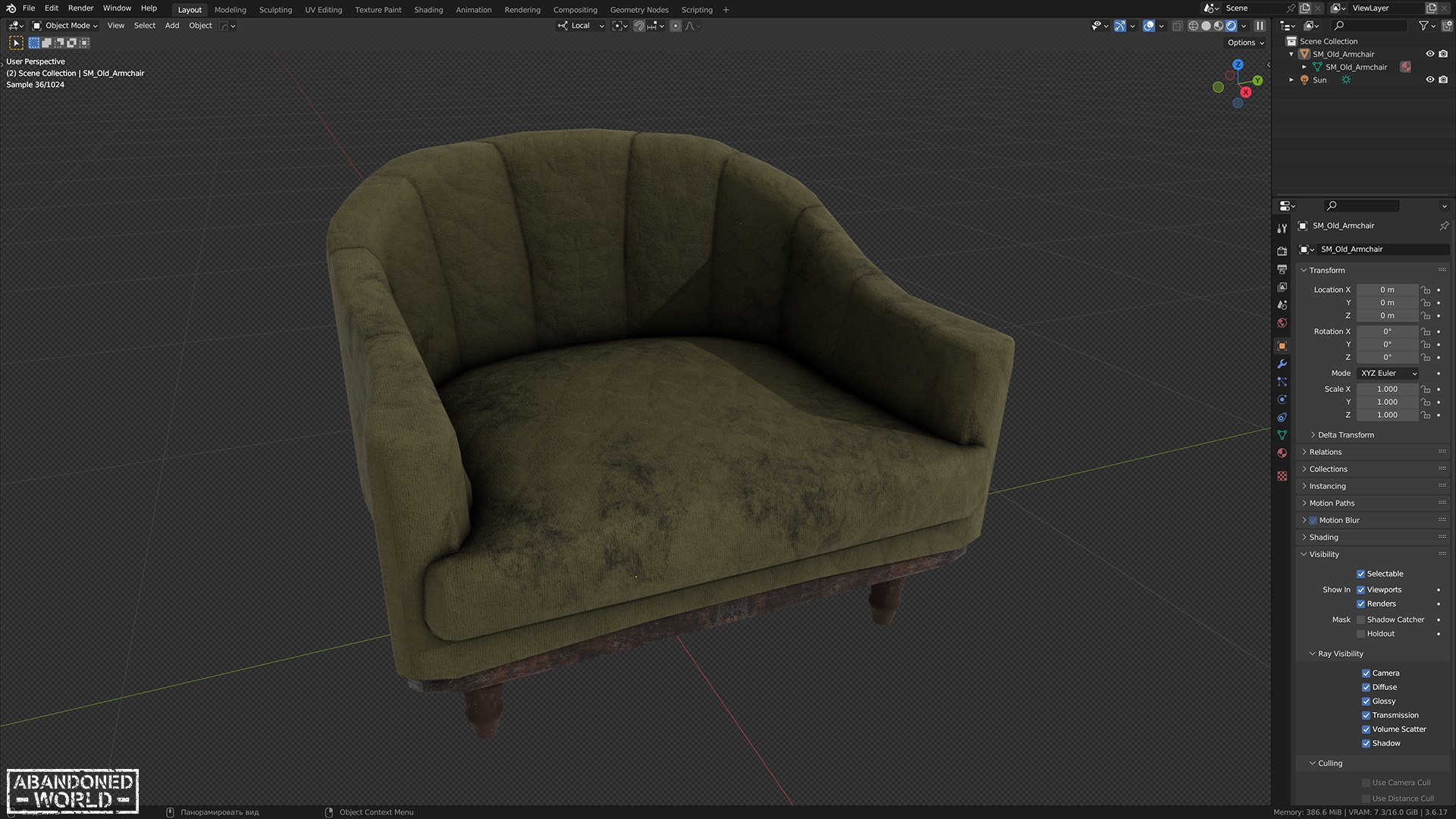The height and width of the screenshot is (819, 1456).
Task: Uncheck Glossy ray visibility
Action: pyautogui.click(x=1366, y=701)
